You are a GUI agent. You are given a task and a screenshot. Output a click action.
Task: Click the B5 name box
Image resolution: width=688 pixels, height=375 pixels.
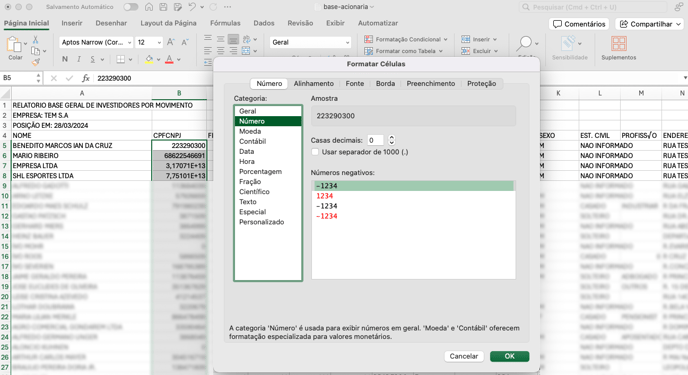(18, 78)
